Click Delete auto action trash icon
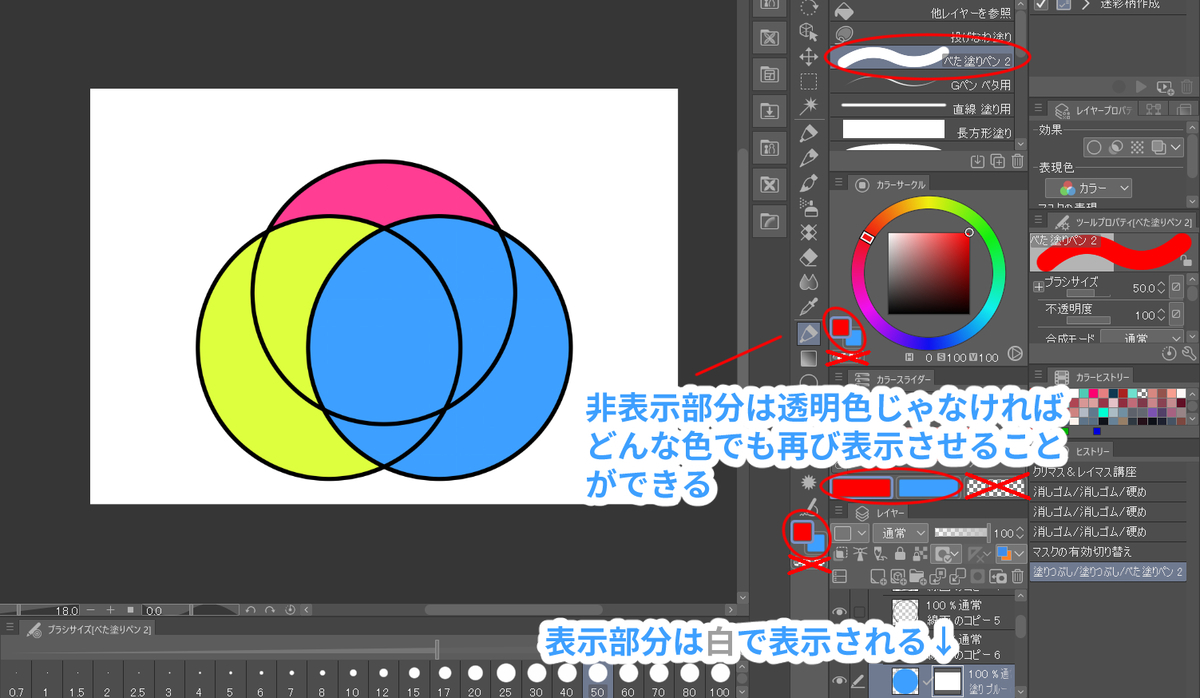Image resolution: width=1200 pixels, height=698 pixels. click(x=1185, y=87)
